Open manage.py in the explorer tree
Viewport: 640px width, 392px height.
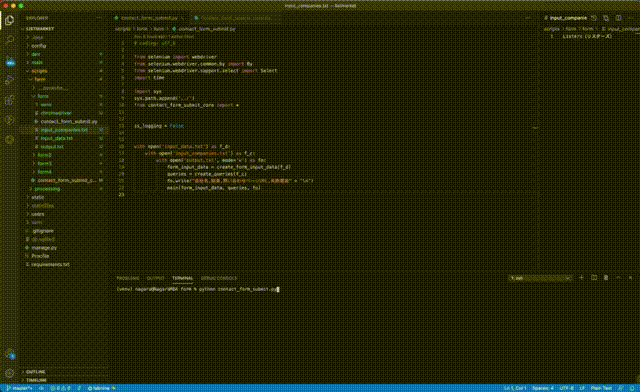pyautogui.click(x=44, y=248)
